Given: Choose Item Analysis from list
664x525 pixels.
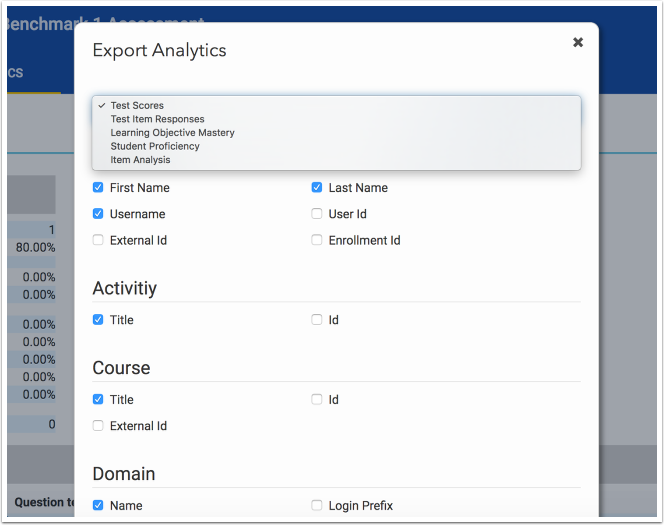Looking at the screenshot, I should [x=140, y=160].
